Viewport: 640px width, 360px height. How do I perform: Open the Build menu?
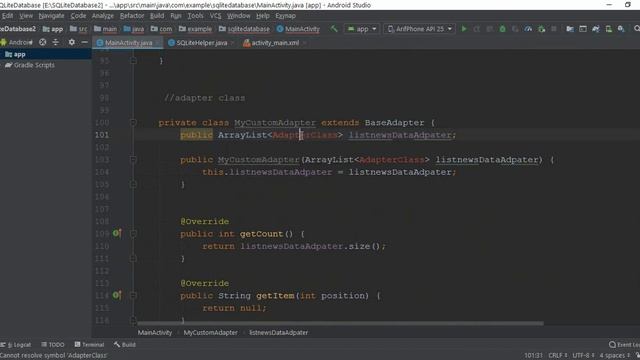click(157, 16)
